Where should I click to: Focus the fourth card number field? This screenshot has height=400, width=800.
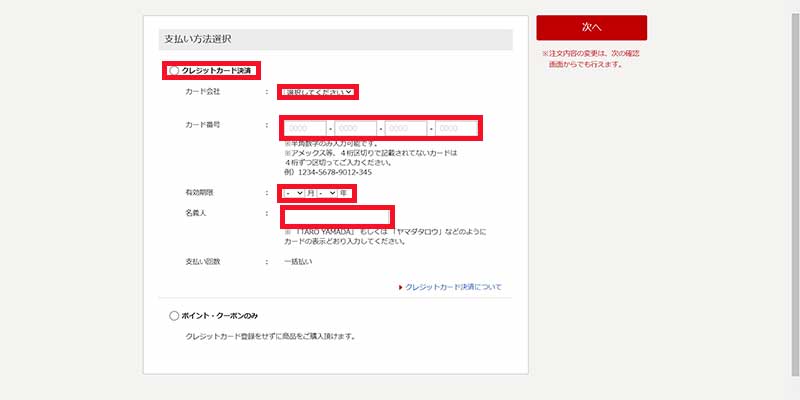pos(456,128)
